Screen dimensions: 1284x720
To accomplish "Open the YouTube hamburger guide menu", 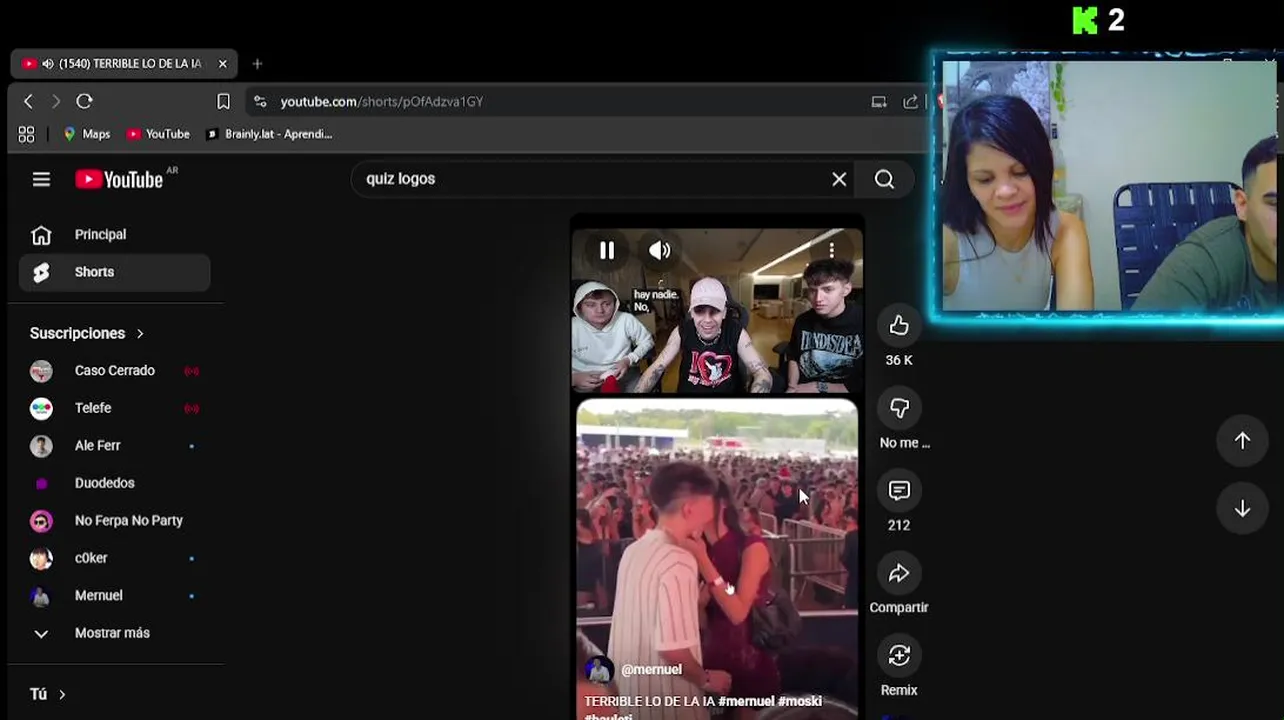I will click(x=41, y=179).
